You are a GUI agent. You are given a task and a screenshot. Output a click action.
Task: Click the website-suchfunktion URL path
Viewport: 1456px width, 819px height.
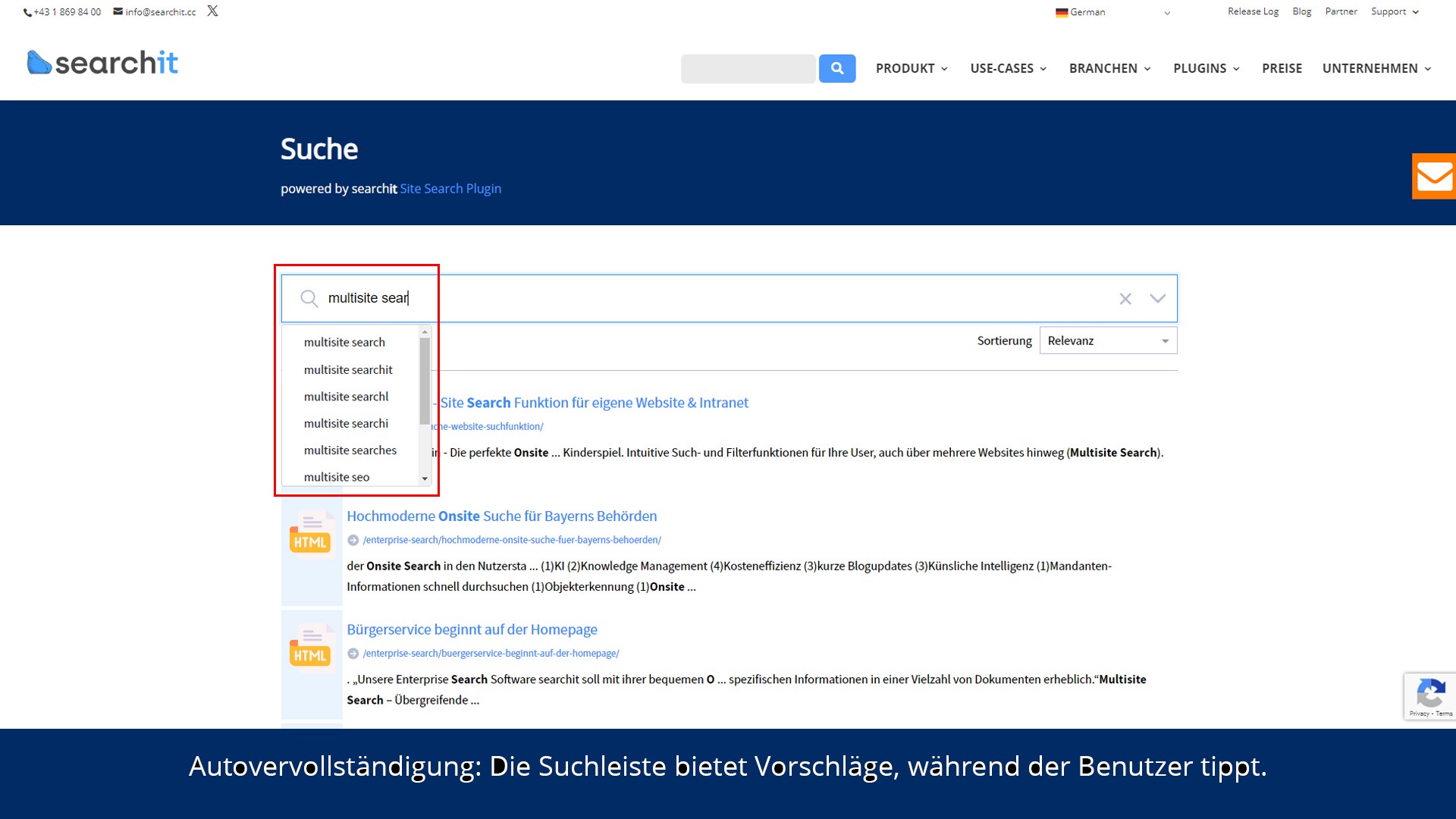488,426
